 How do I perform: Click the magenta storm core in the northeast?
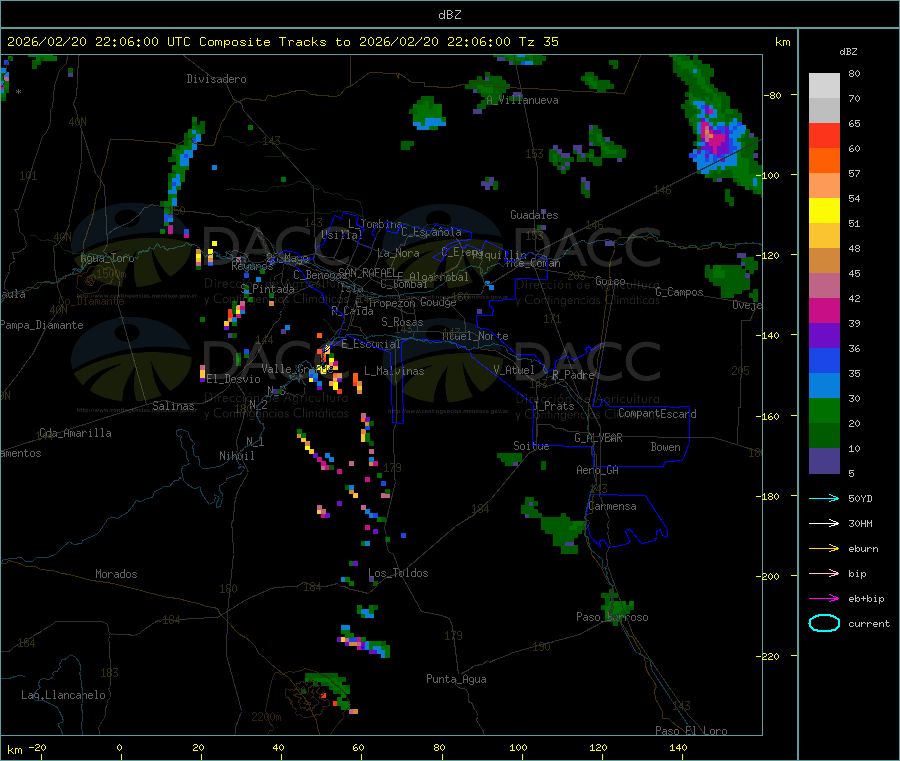714,138
